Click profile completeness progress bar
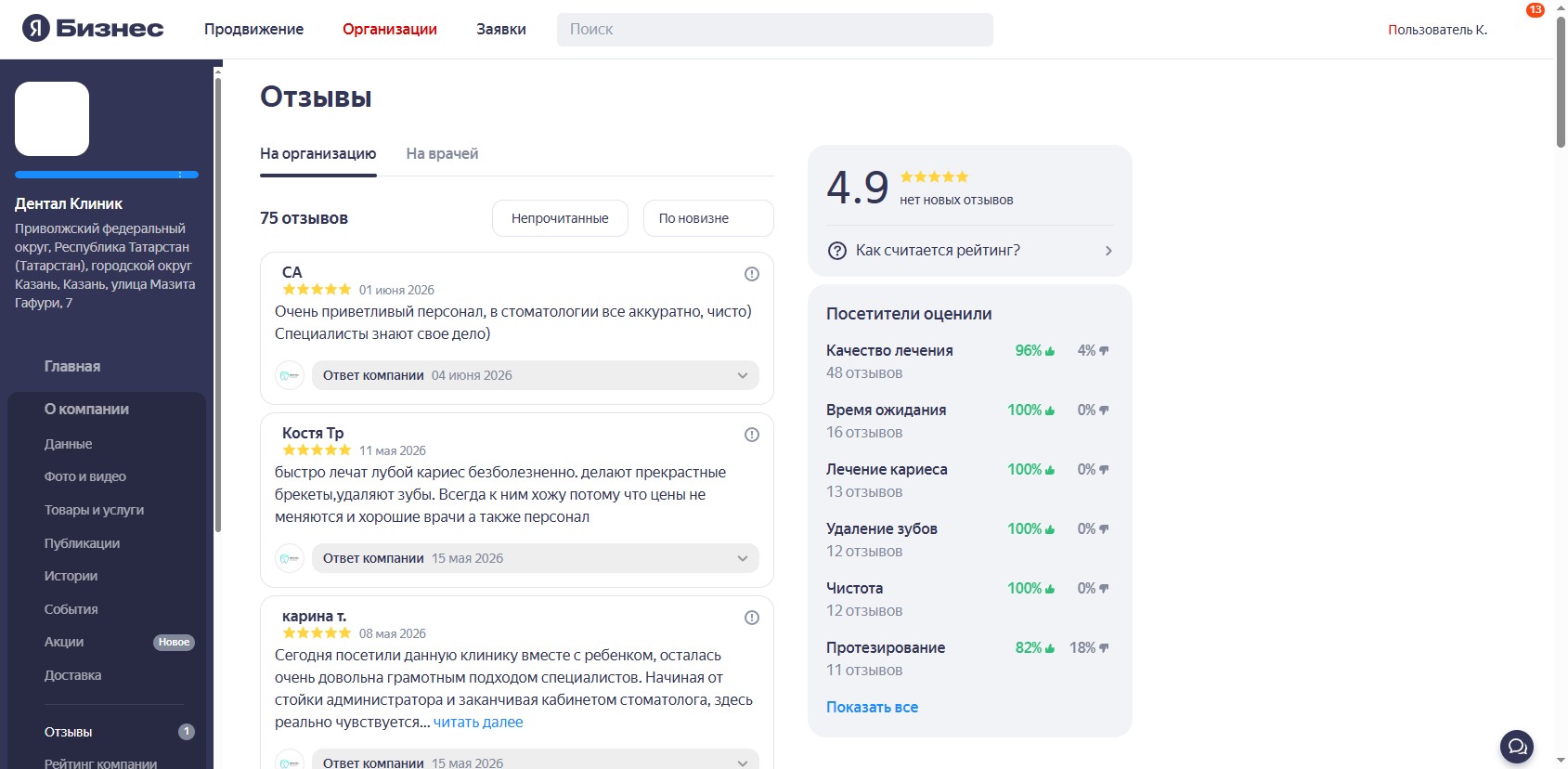This screenshot has width=1568, height=769. [107, 175]
